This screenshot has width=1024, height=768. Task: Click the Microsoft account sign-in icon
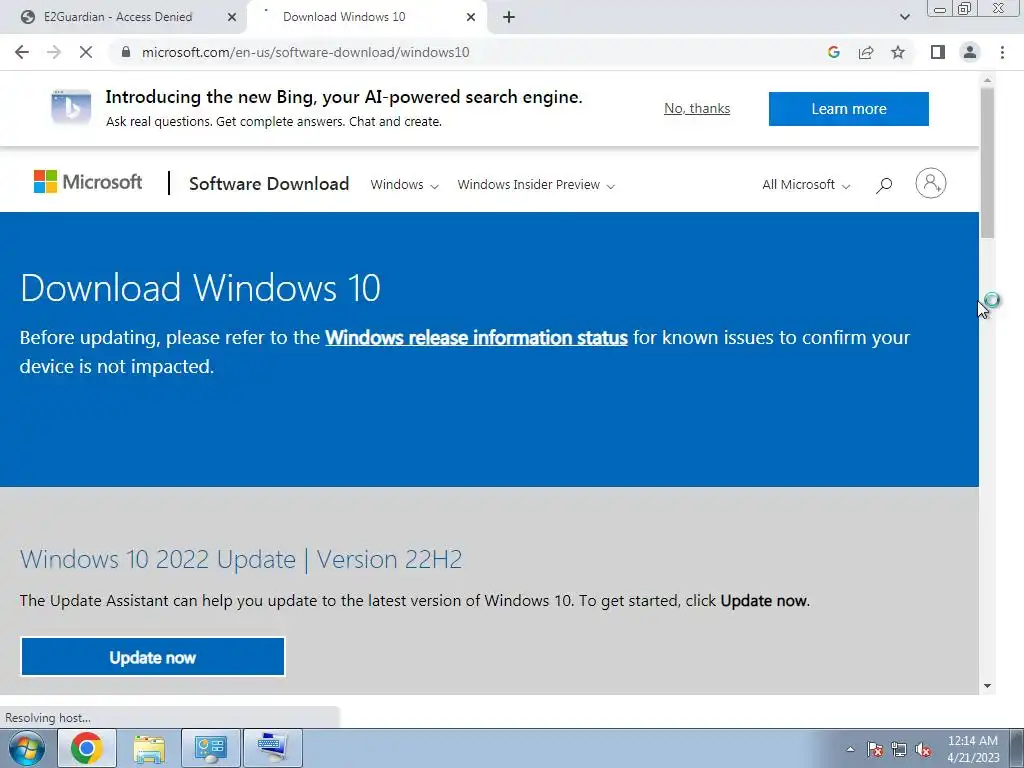click(930, 183)
